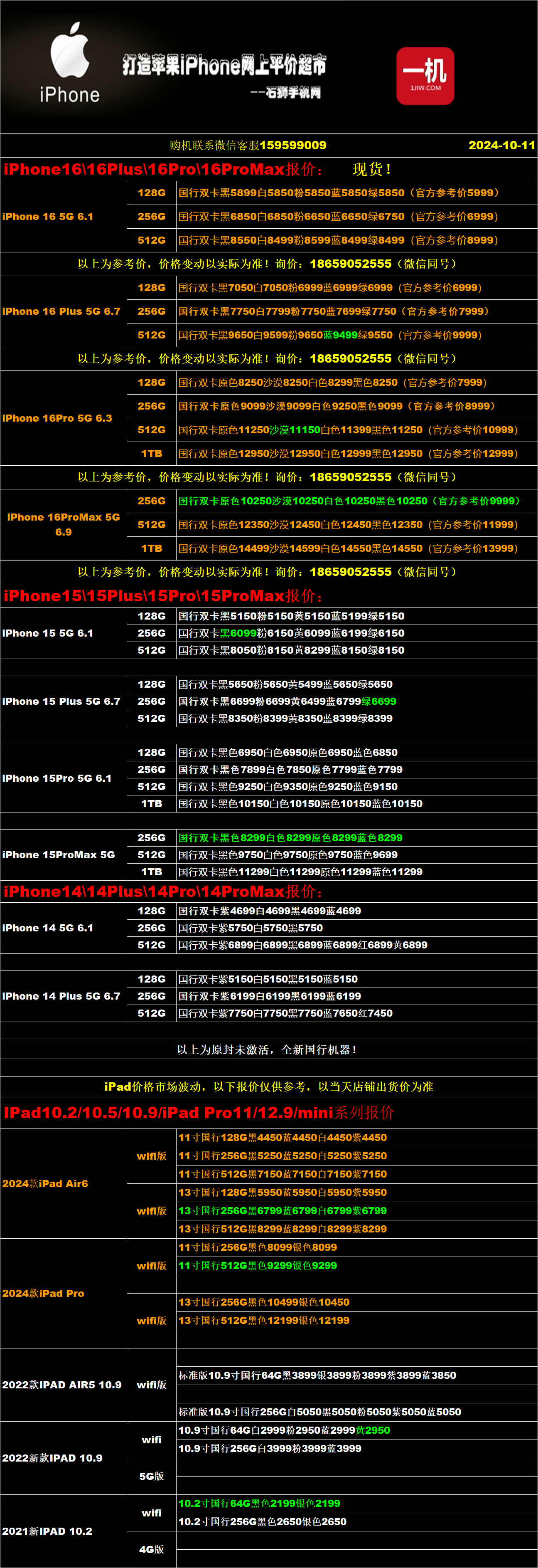Click the 以上为原封未激活 notice line

(267, 1050)
